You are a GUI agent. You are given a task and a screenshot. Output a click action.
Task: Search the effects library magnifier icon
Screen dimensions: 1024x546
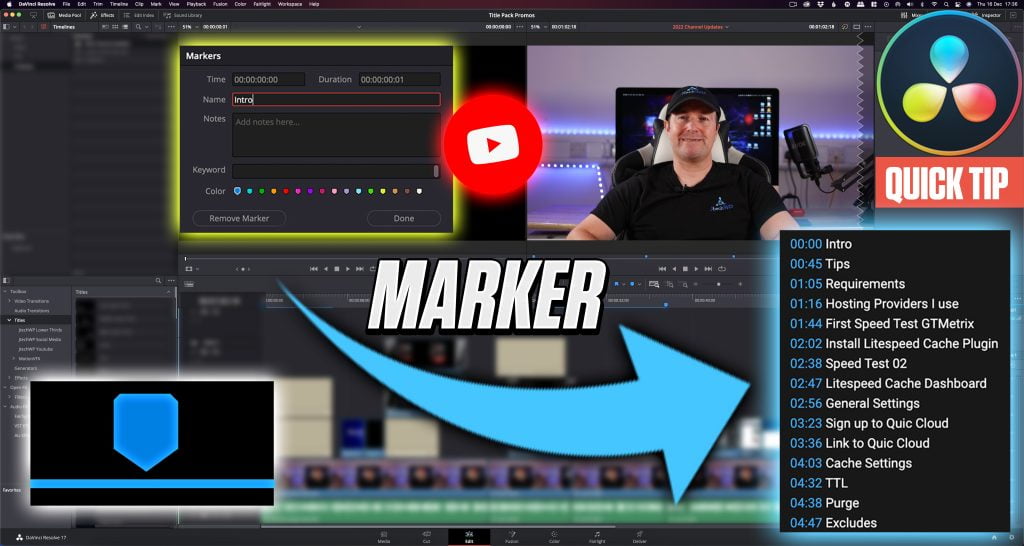[x=158, y=281]
